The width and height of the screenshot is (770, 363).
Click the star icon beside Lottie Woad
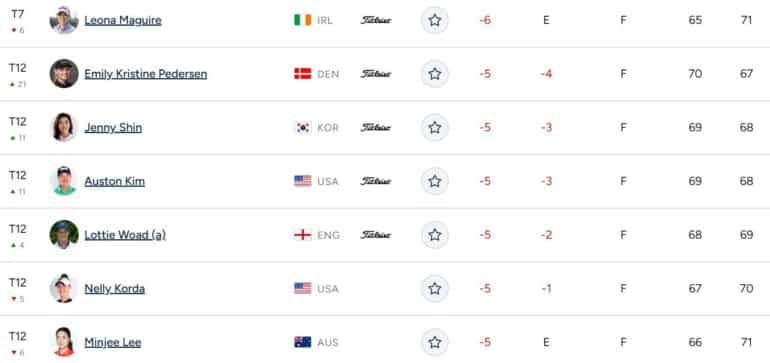[x=435, y=235]
